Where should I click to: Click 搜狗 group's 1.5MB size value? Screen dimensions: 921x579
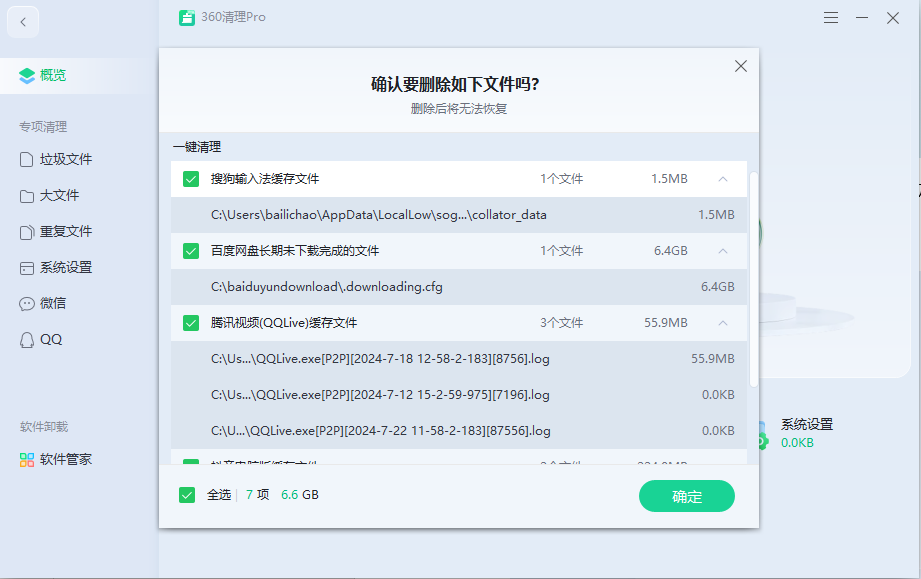669,179
